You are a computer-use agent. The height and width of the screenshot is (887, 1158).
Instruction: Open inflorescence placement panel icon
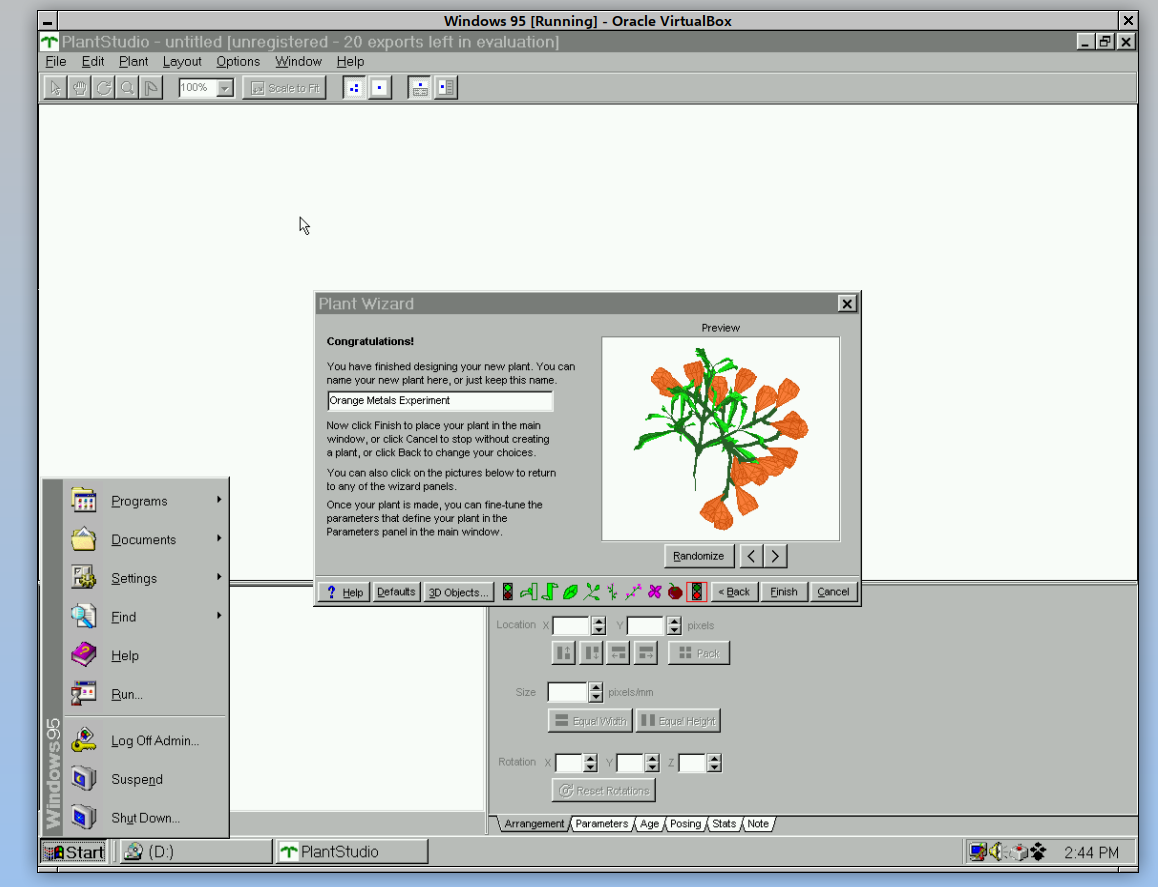coord(612,592)
